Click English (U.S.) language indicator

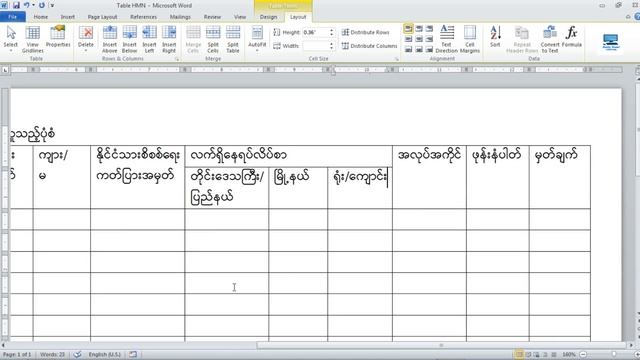[x=104, y=354]
